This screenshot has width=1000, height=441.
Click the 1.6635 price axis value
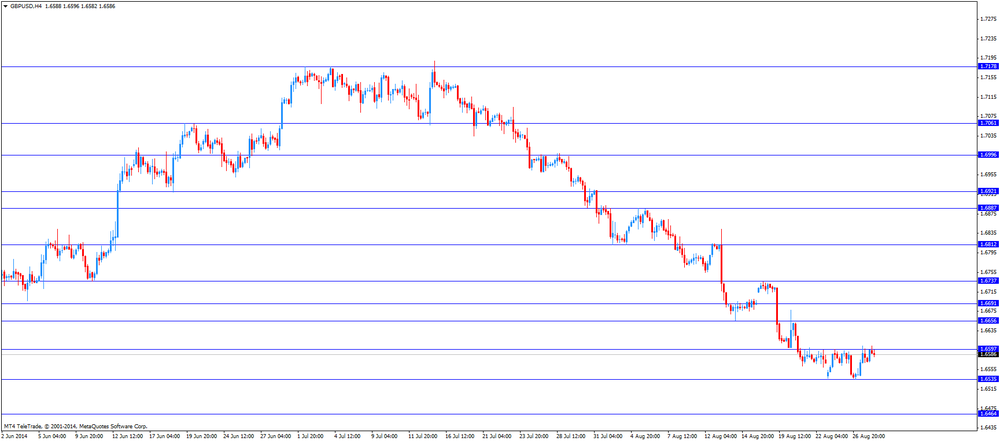(987, 330)
